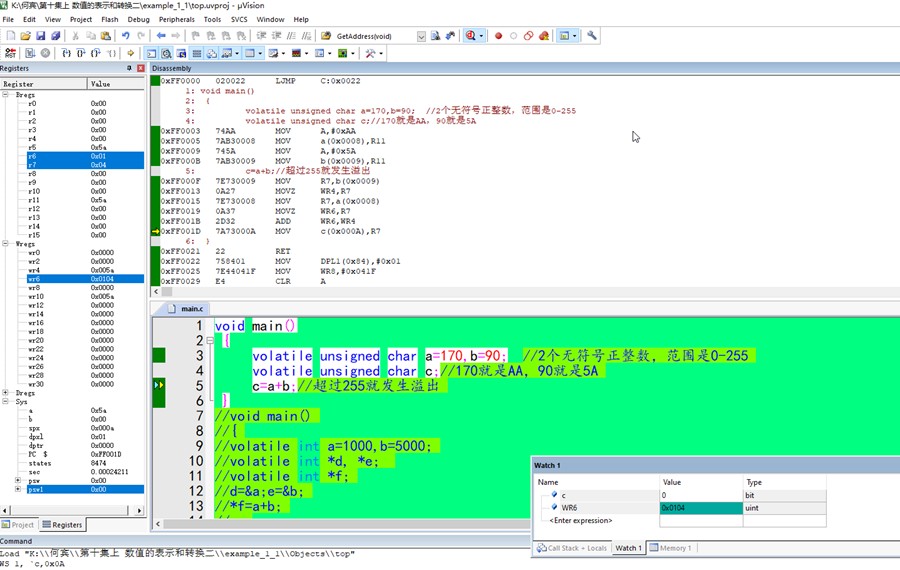This screenshot has width=900, height=570.
Task: Expand the psw register node
Action: tap(18, 481)
